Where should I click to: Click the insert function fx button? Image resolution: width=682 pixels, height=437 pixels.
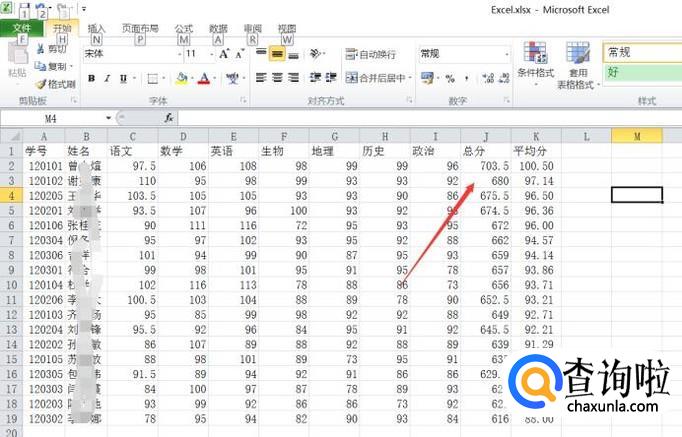pyautogui.click(x=169, y=118)
